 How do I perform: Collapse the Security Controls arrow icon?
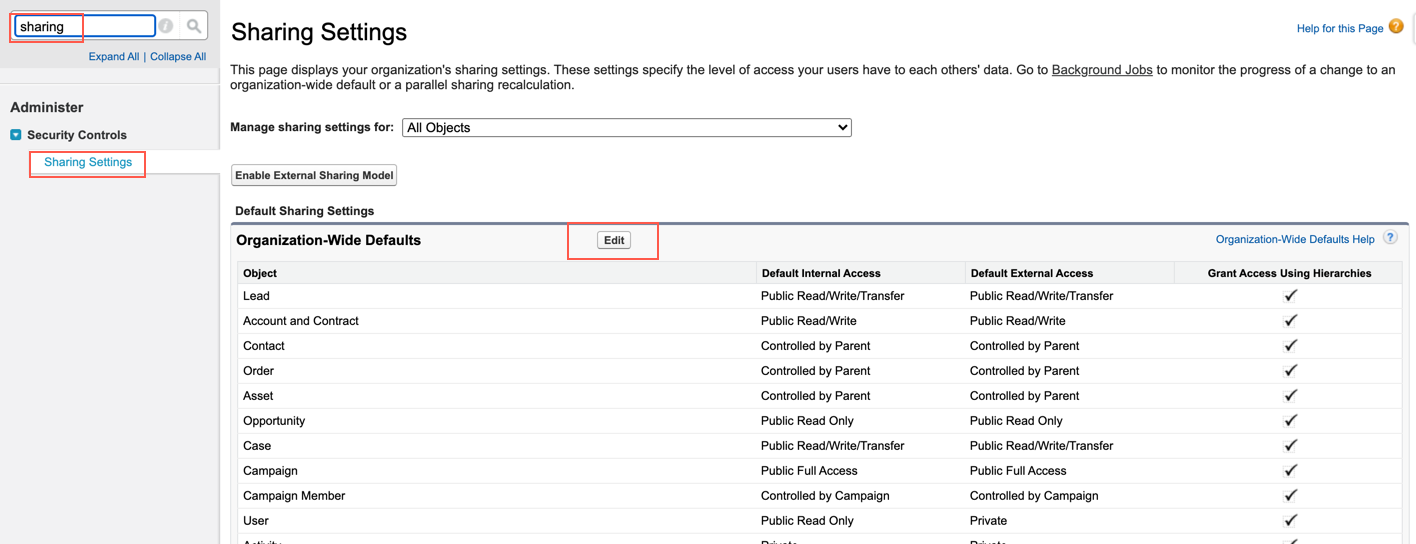pos(16,134)
